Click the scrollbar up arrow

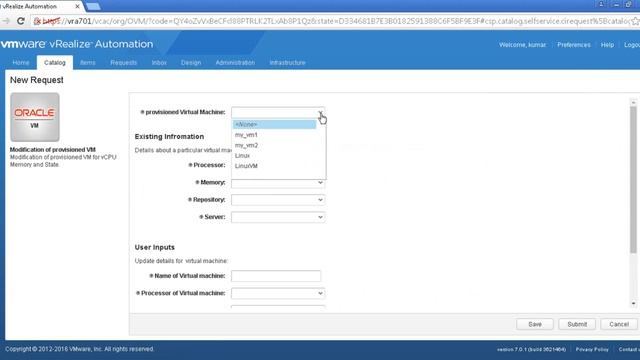tap(633, 102)
